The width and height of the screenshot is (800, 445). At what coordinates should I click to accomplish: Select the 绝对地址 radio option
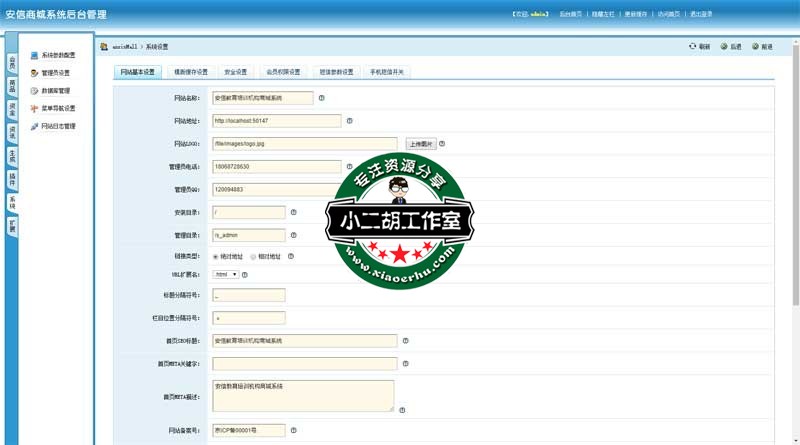click(216, 257)
